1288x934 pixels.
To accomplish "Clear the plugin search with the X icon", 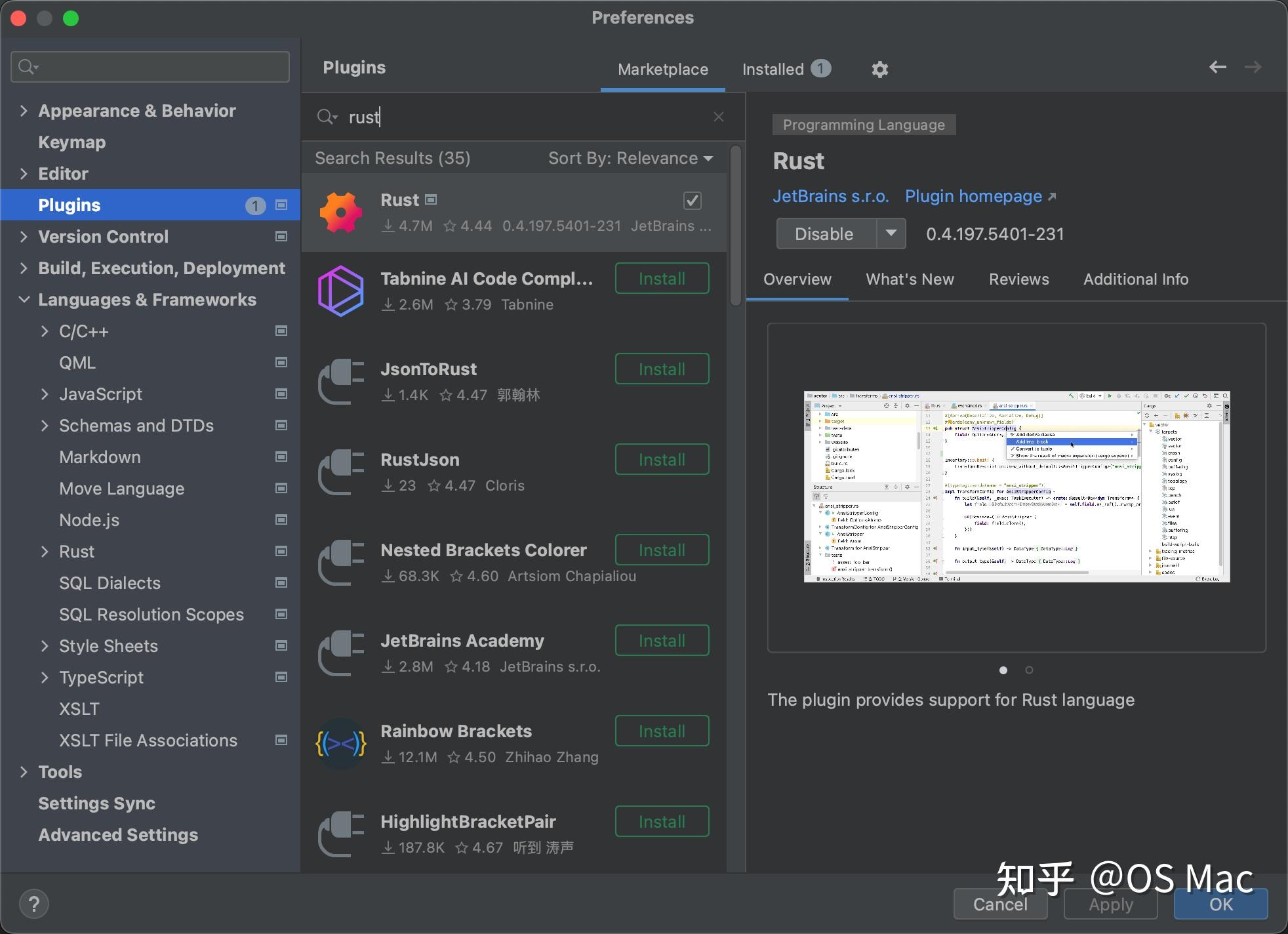I will [719, 117].
